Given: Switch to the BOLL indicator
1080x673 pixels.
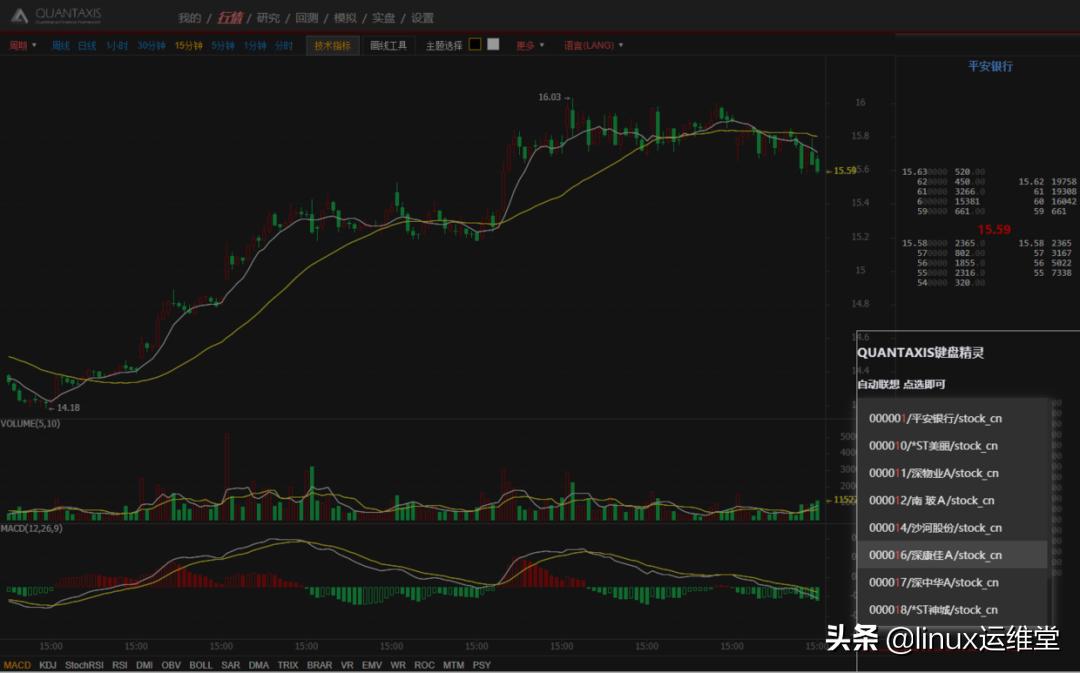Looking at the screenshot, I should pos(201,664).
